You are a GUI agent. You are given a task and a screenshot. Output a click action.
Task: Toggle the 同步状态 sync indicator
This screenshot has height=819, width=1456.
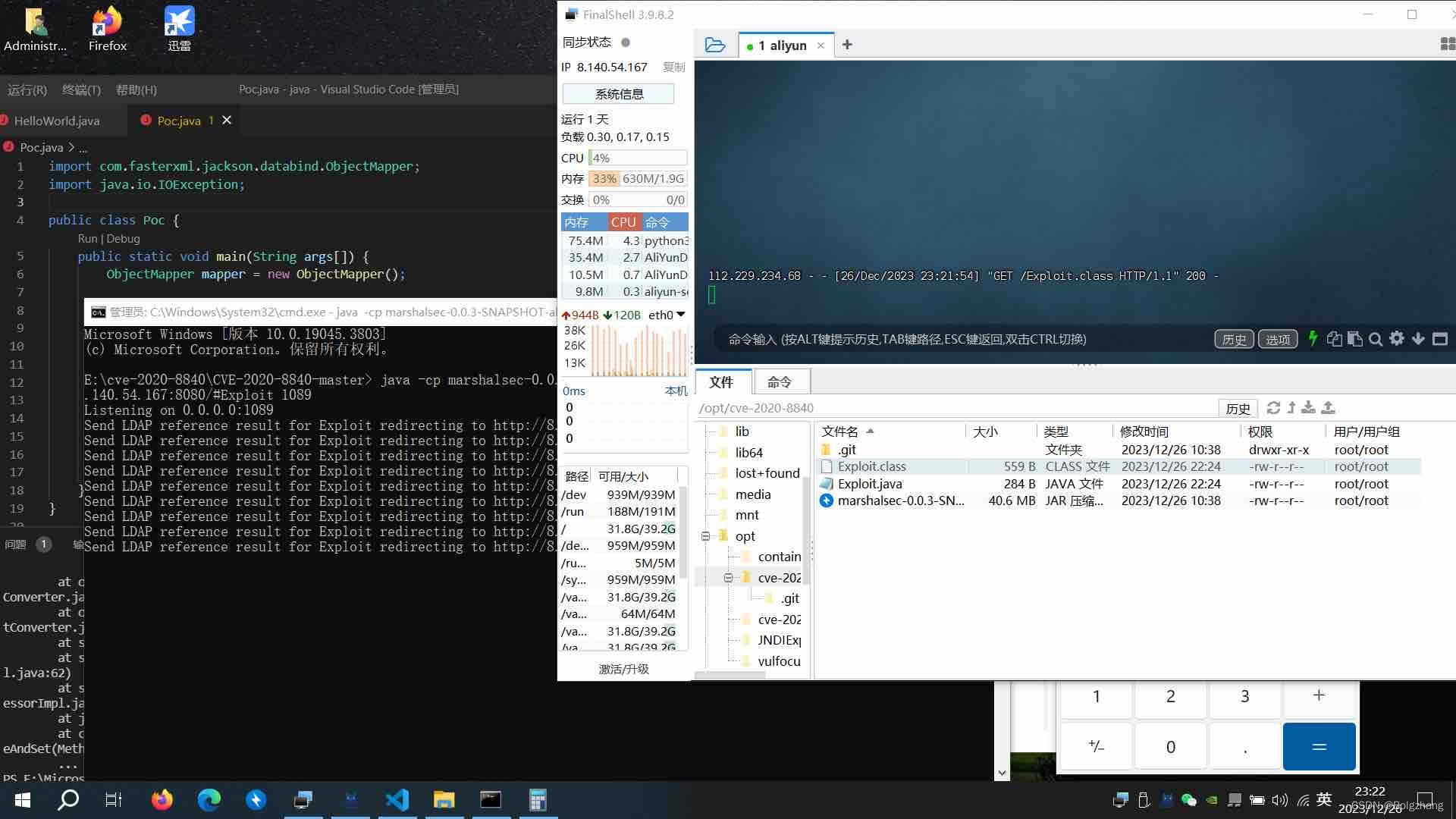[x=626, y=42]
